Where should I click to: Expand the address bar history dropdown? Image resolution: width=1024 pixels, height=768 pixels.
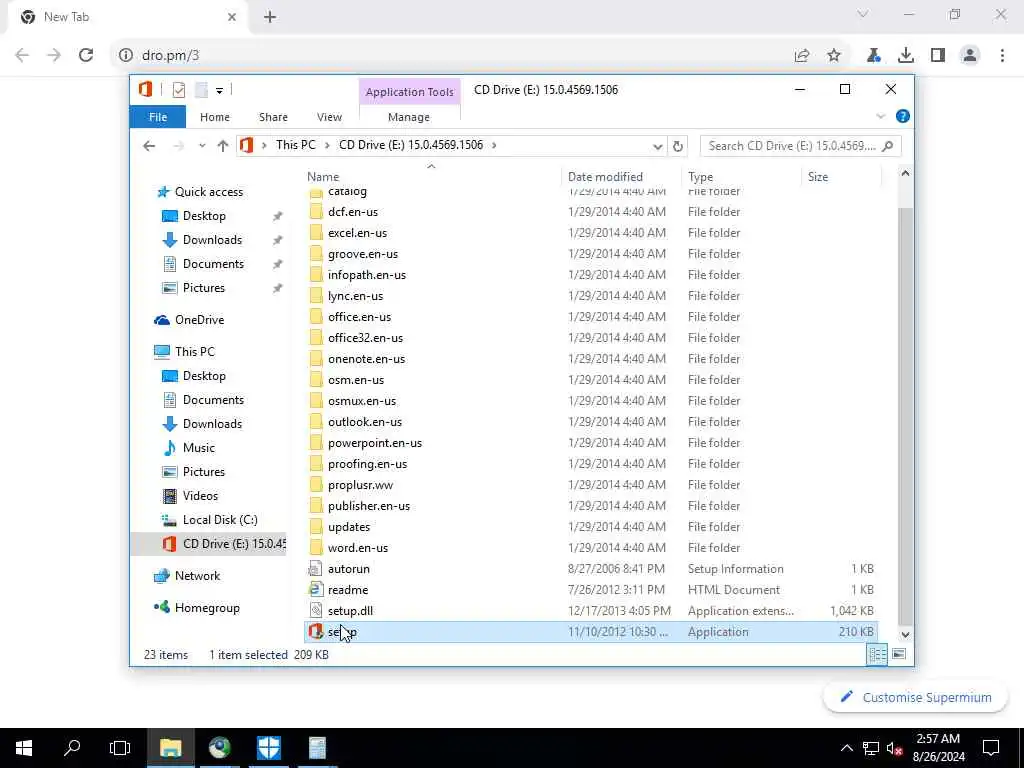coord(658,146)
